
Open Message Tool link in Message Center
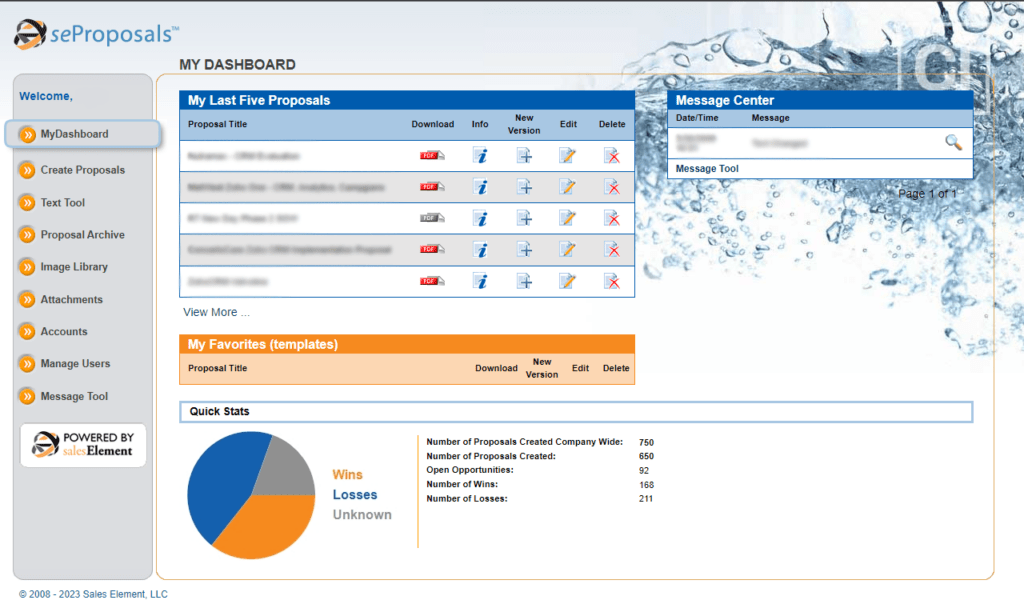pyautogui.click(x=707, y=169)
